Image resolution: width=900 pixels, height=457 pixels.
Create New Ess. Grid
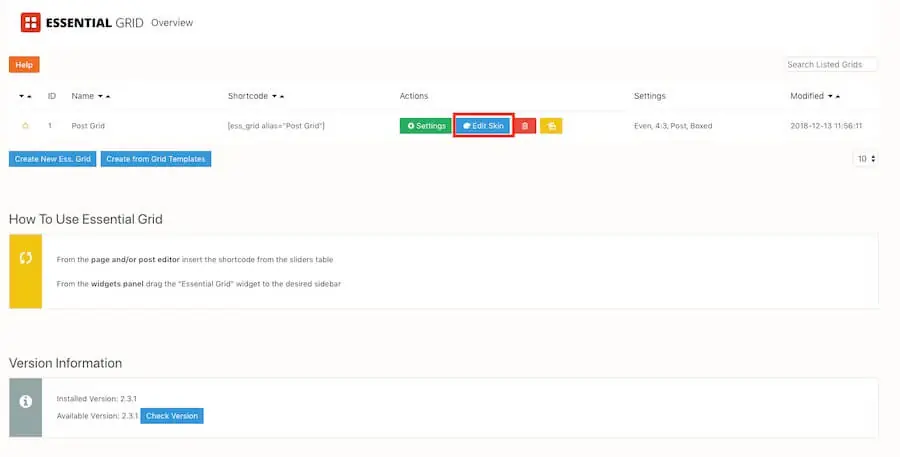[52, 159]
